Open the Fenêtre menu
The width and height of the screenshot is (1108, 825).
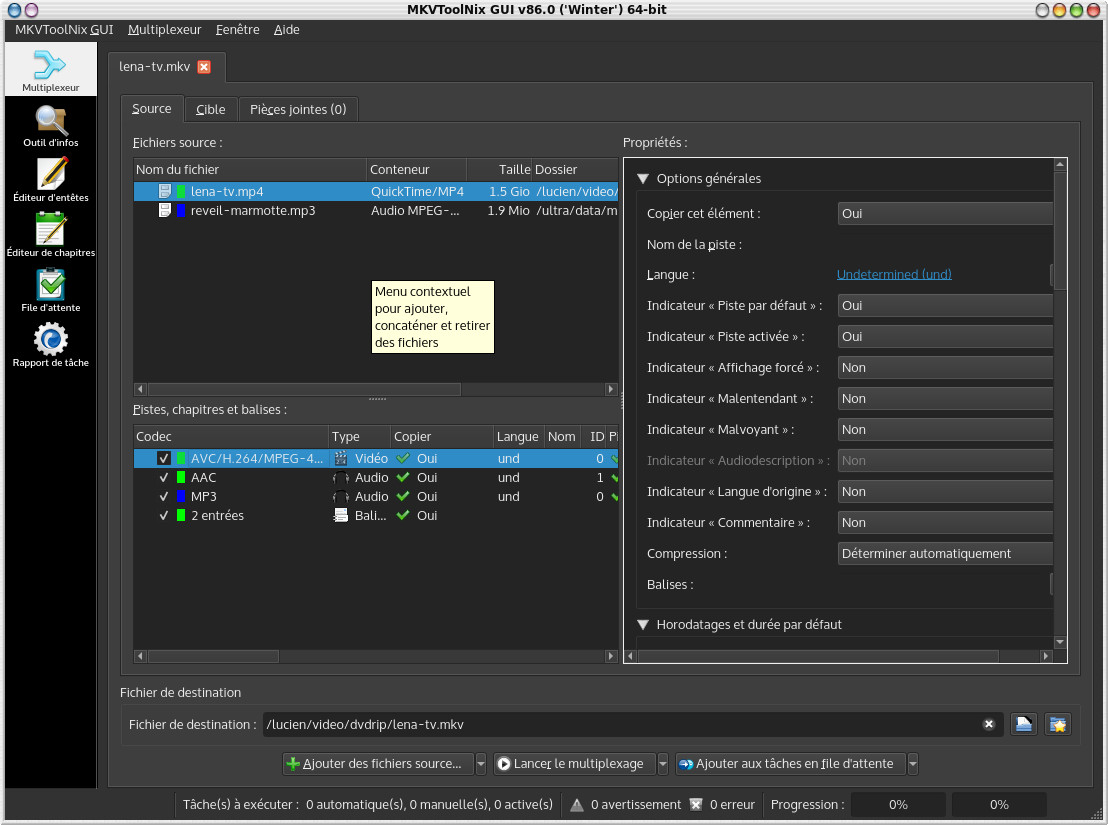[237, 30]
